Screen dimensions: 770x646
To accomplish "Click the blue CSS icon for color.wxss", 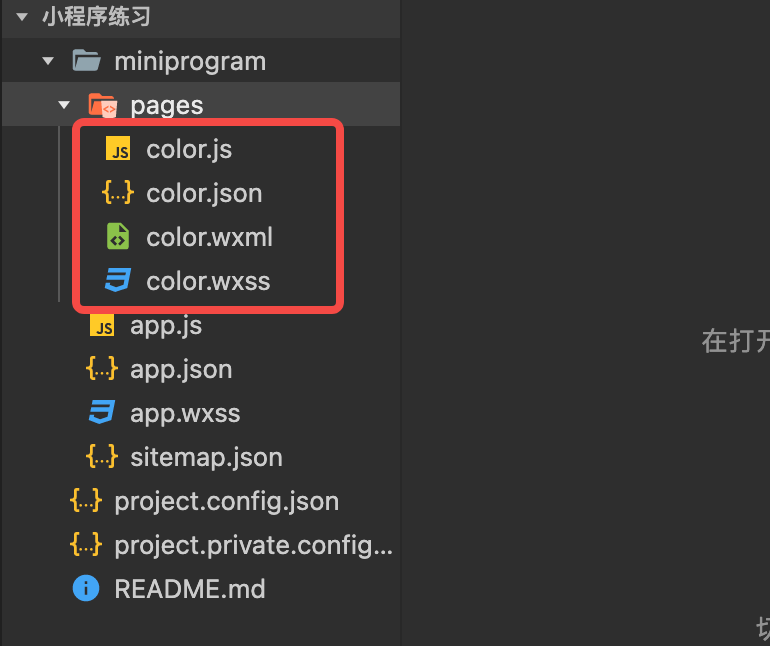I will (x=118, y=281).
